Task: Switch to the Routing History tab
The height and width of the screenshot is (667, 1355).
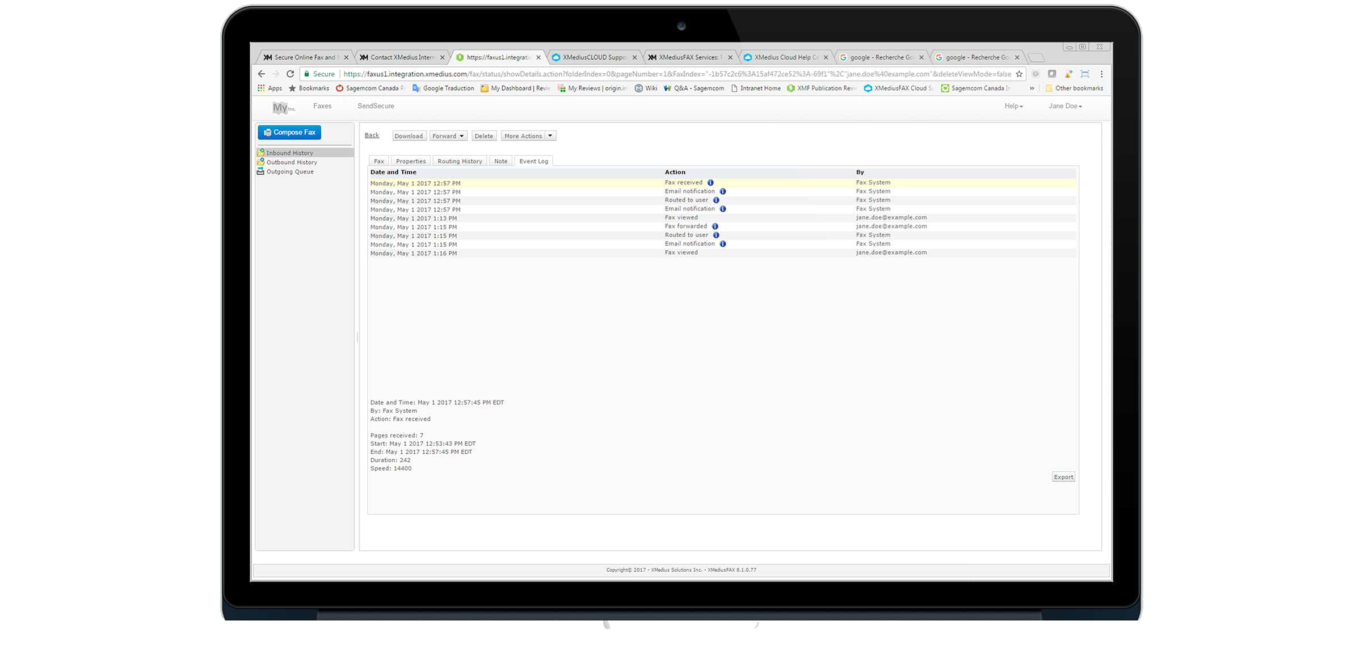Action: click(459, 161)
